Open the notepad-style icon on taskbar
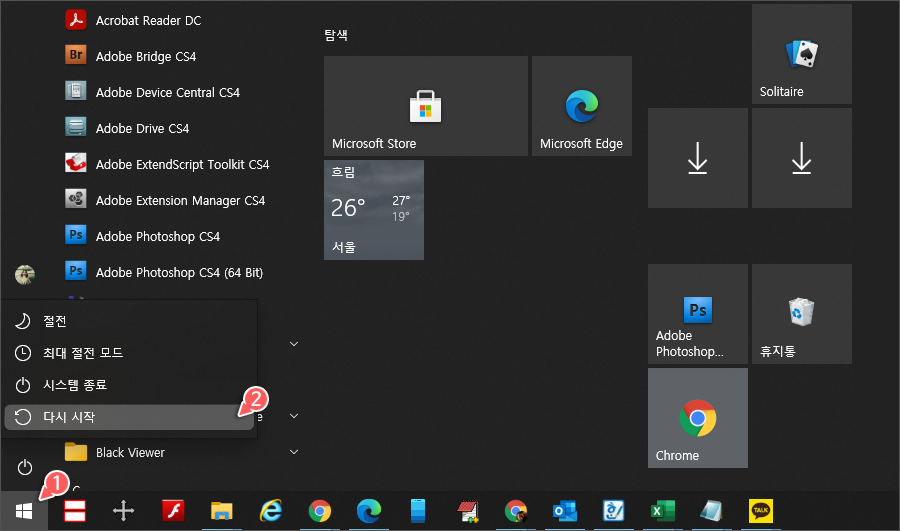 [712, 510]
